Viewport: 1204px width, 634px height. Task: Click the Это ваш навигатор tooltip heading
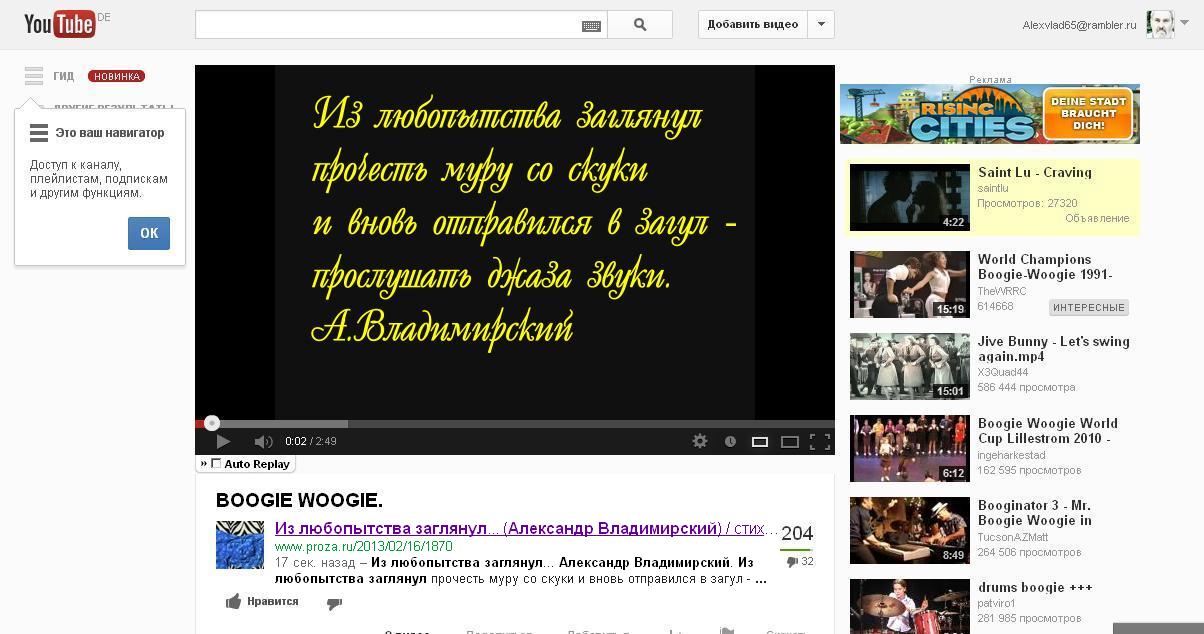(110, 132)
